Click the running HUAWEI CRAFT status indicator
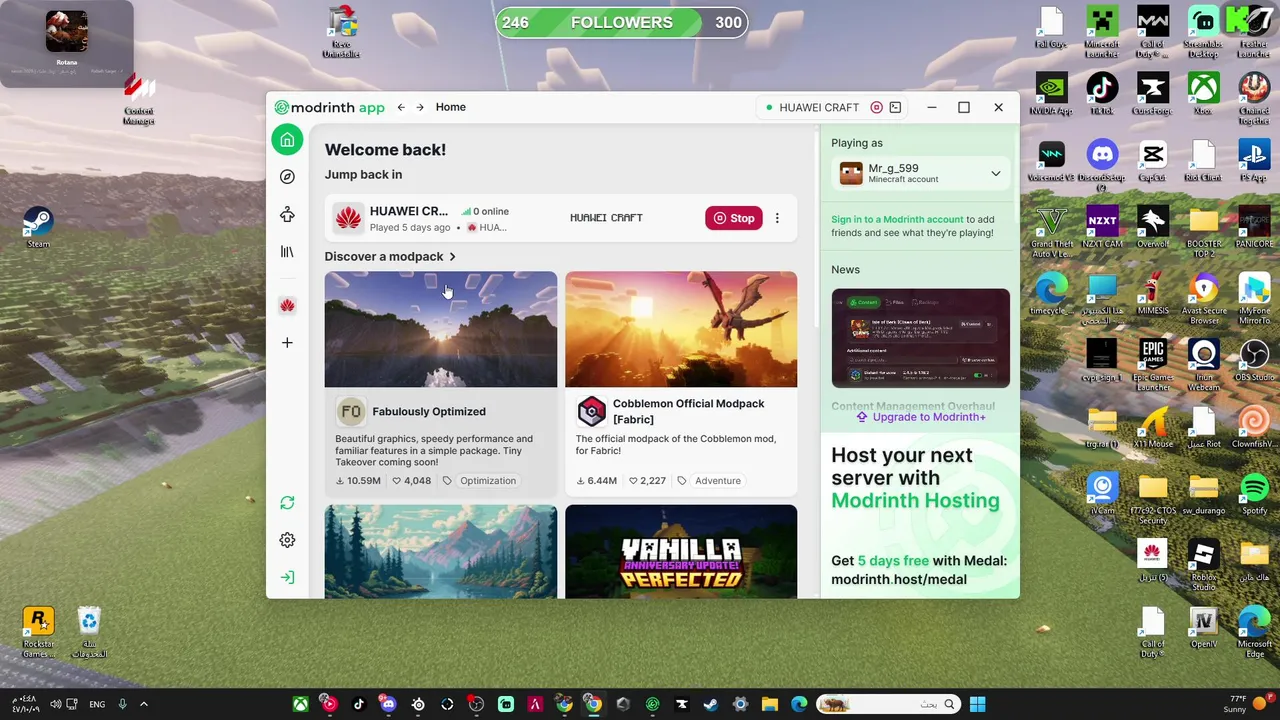 pyautogui.click(x=812, y=107)
